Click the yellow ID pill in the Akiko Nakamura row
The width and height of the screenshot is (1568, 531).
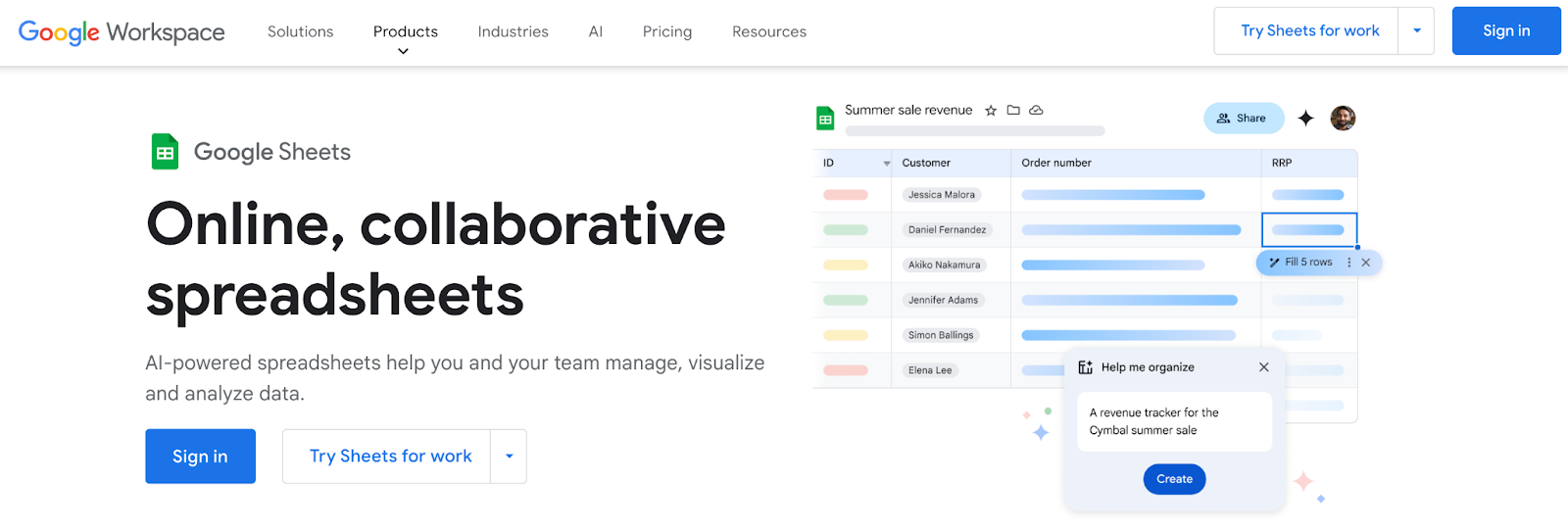pyautogui.click(x=846, y=265)
